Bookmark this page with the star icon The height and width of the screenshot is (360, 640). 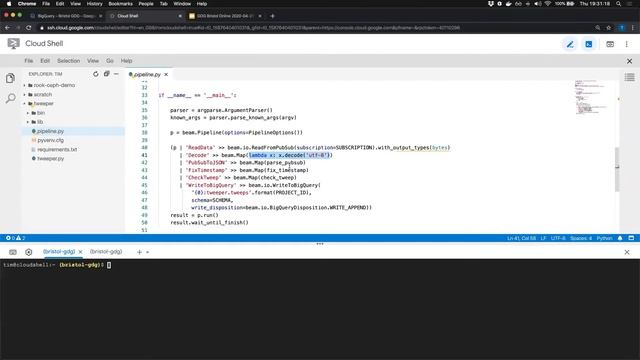(x=609, y=28)
